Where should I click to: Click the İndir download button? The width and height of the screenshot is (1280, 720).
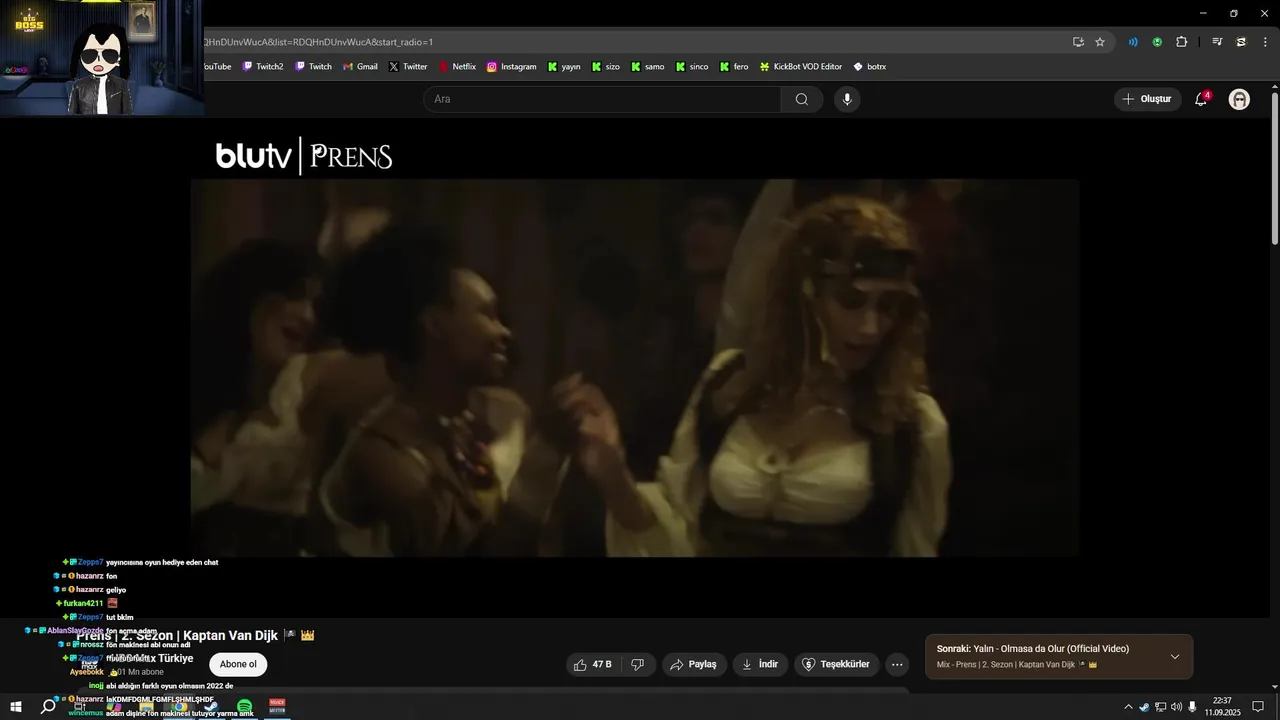pyautogui.click(x=761, y=664)
